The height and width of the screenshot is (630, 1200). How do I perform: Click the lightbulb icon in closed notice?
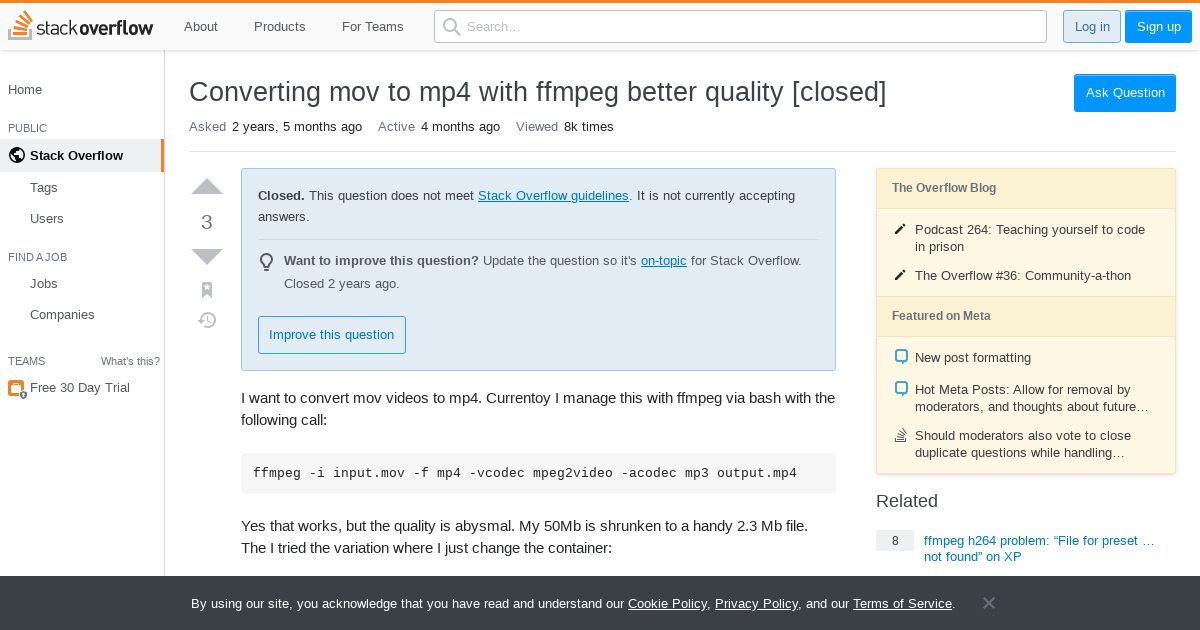[267, 262]
